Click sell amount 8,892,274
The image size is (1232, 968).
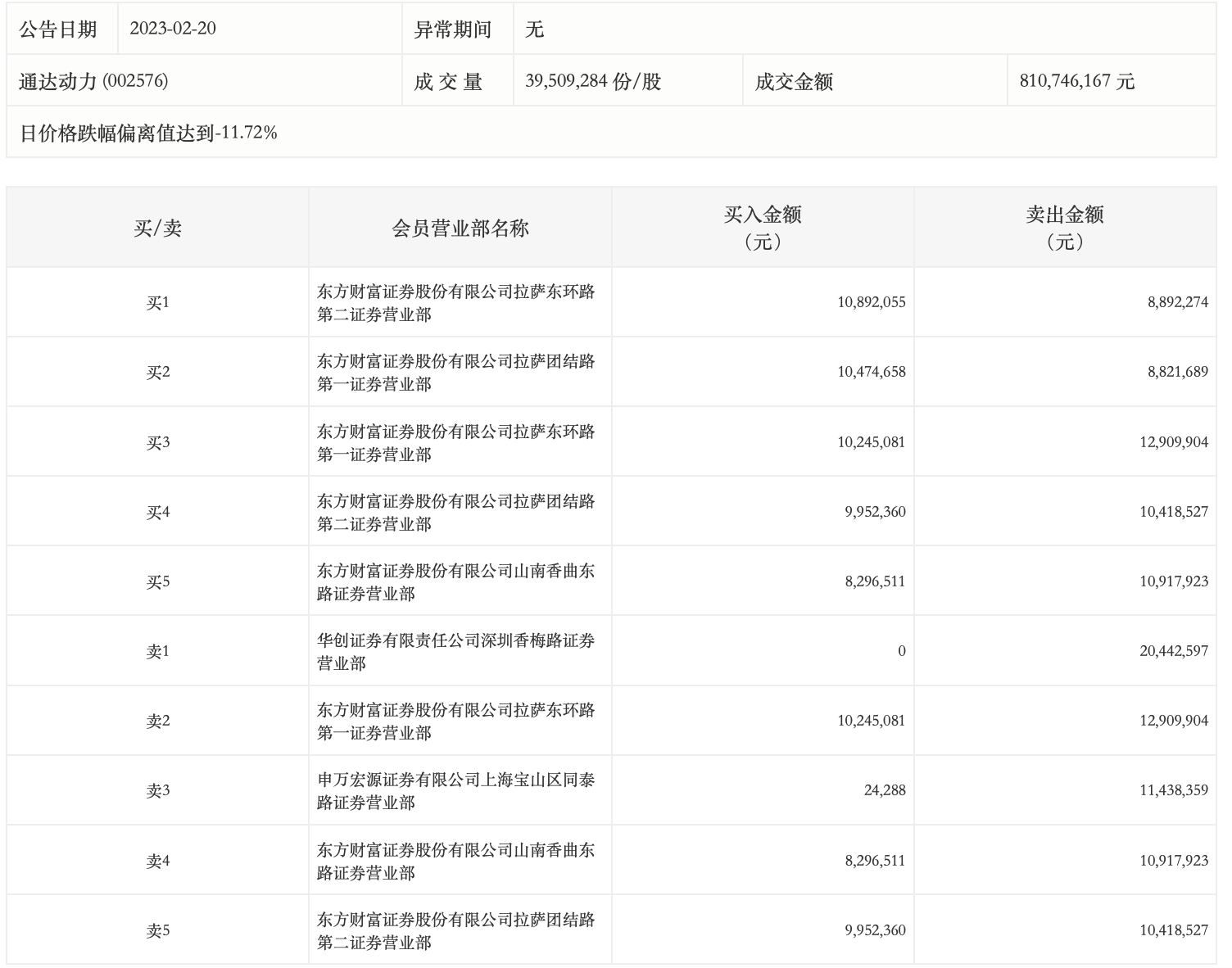coord(1178,302)
